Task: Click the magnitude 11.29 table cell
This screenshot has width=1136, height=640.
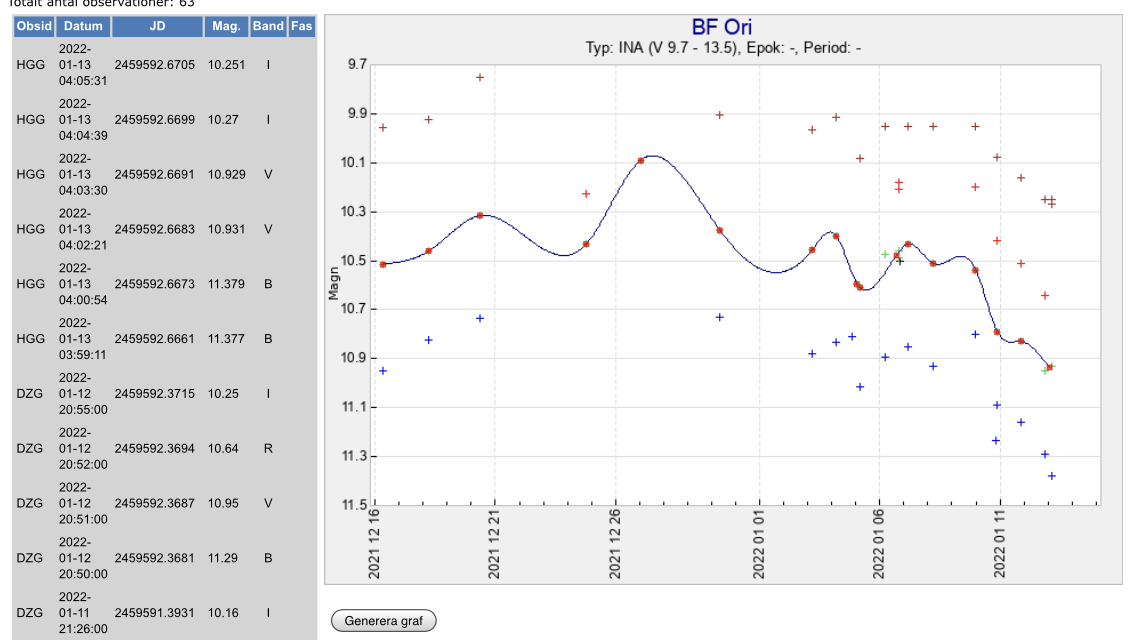Action: 223,558
